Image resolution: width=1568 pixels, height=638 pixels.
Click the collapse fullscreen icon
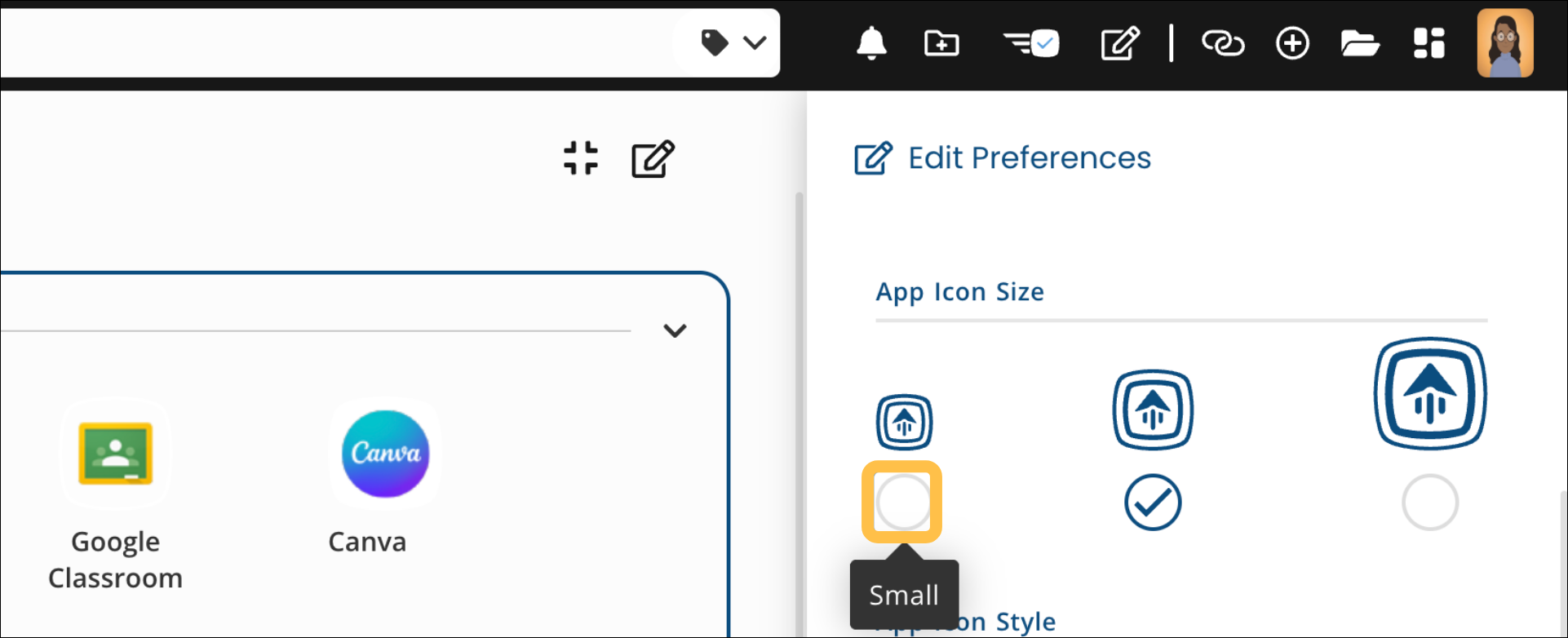581,158
